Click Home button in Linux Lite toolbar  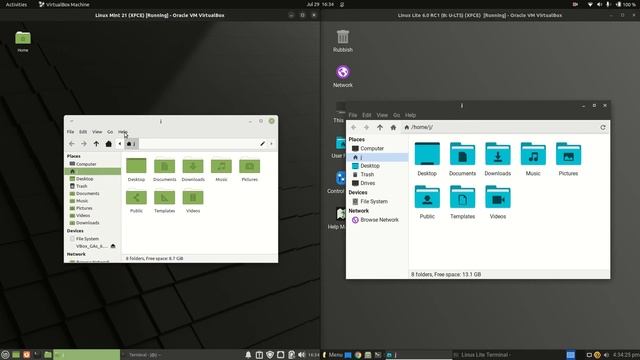(393, 127)
